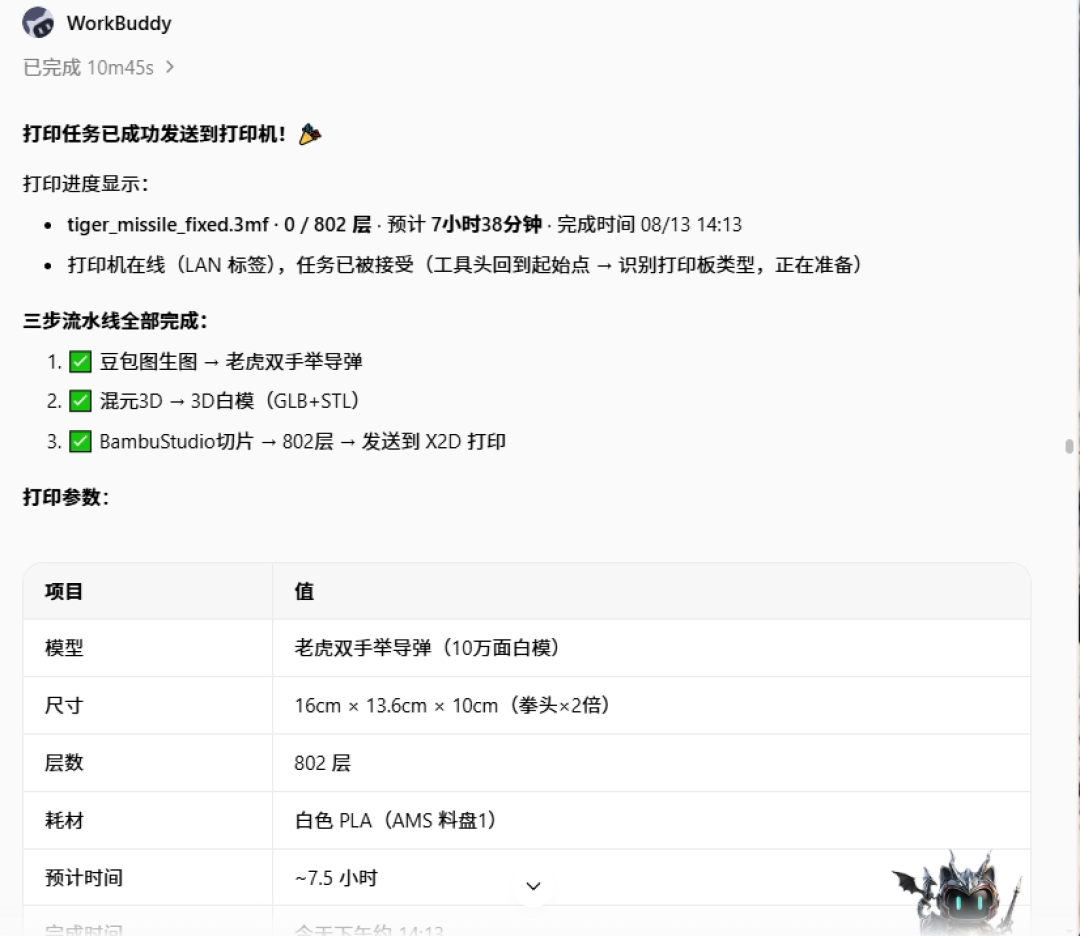
Task: Click the WorkBuddy avatar icon
Action: pos(38,23)
